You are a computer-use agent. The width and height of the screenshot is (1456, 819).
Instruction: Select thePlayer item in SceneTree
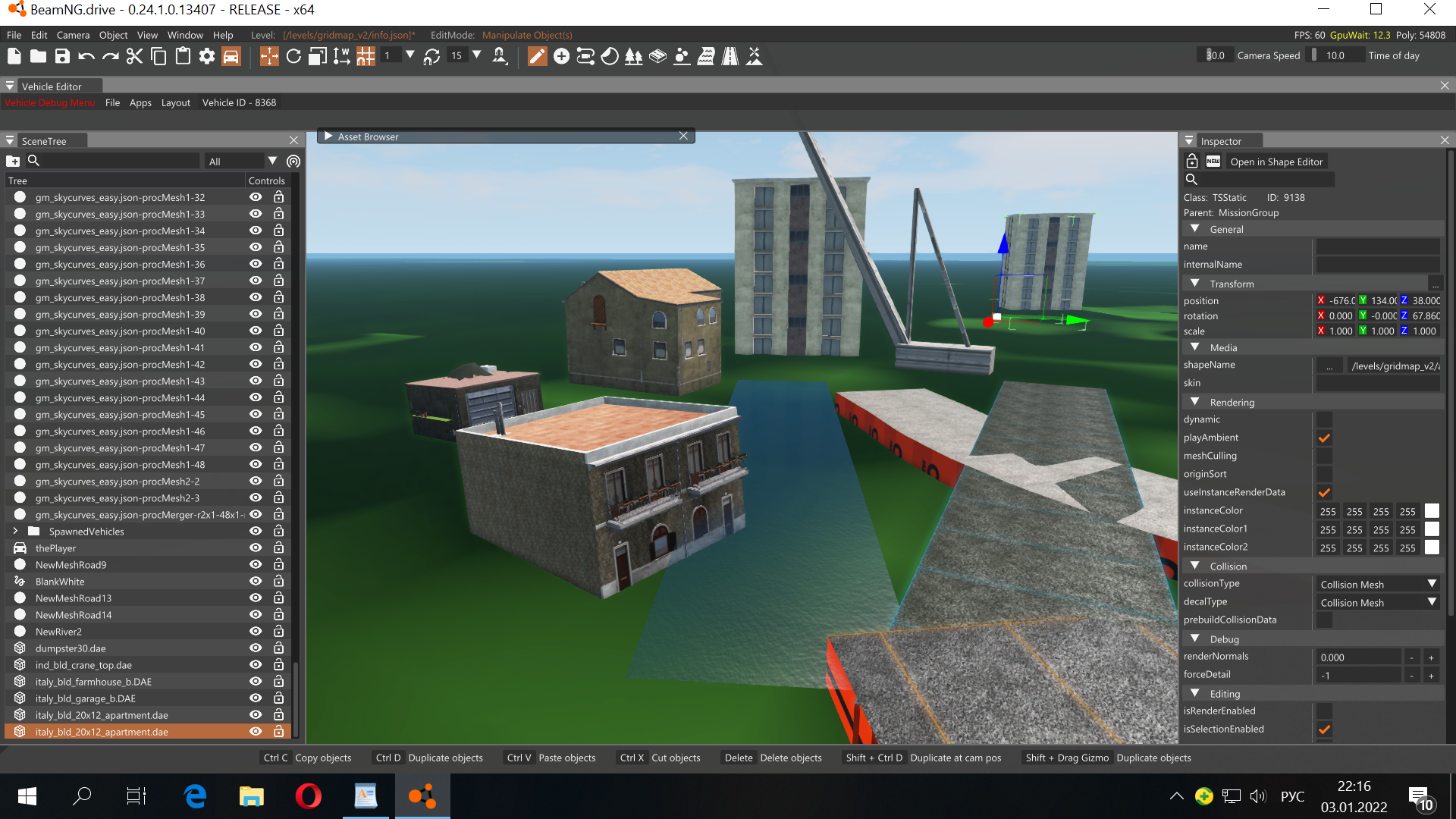pos(55,548)
